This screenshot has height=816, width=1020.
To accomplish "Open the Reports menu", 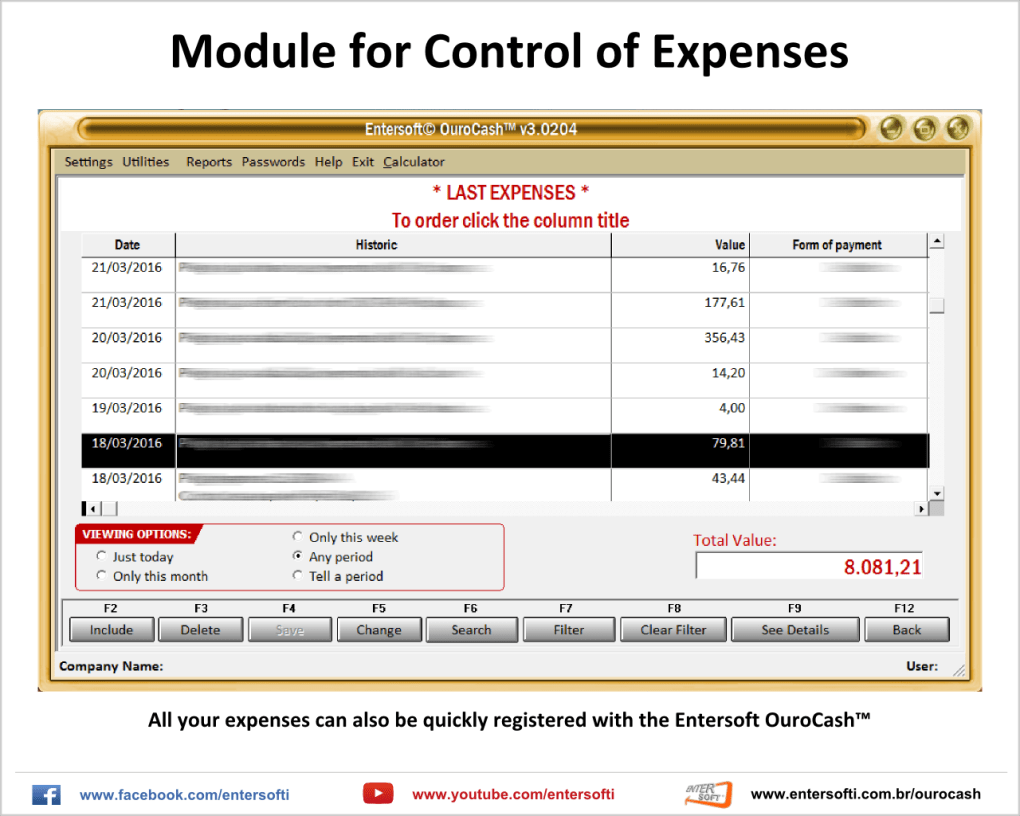I will (208, 162).
